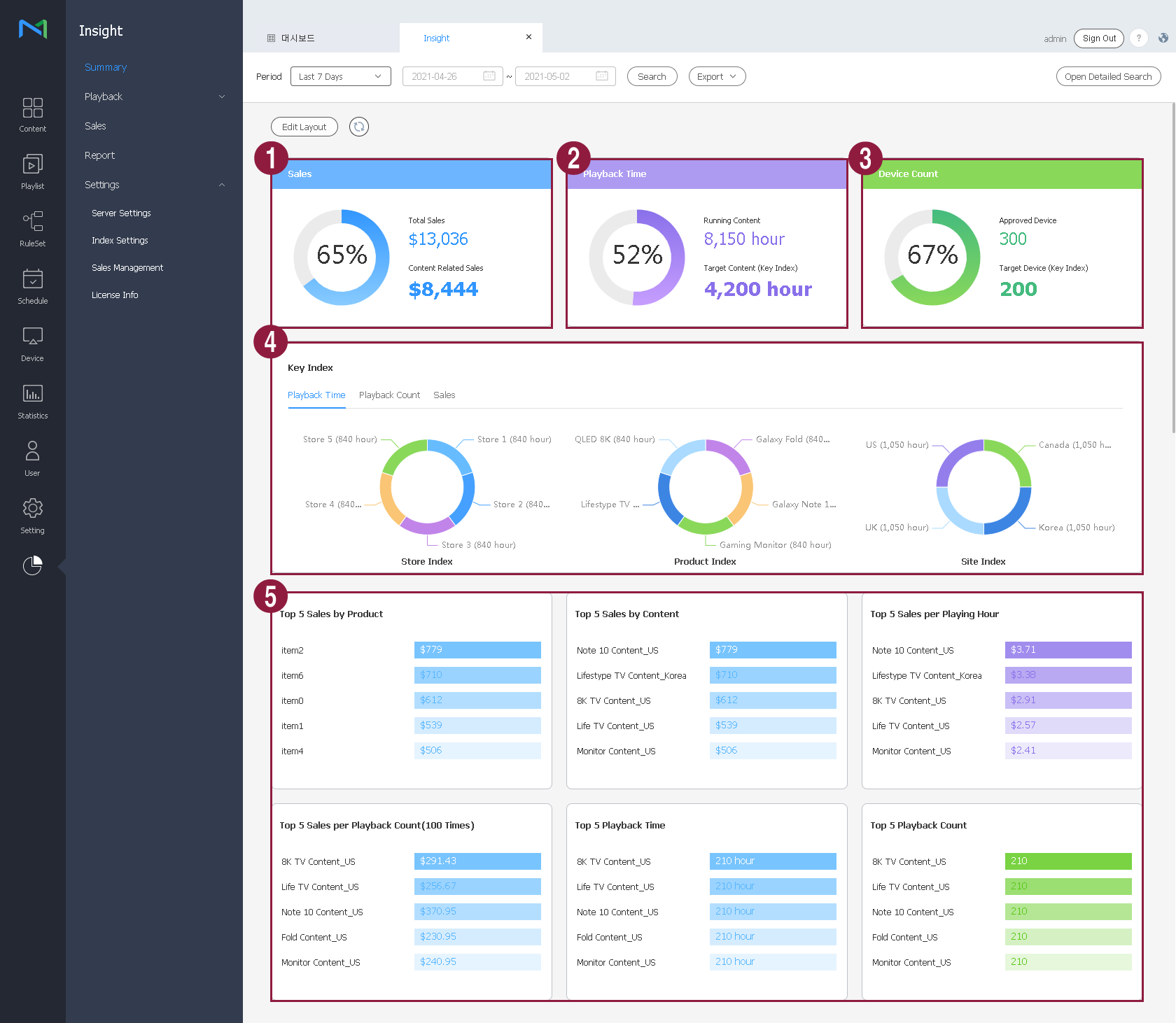Click the refresh icon beside Edit Layout
This screenshot has width=1176, height=1023.
coord(359,127)
